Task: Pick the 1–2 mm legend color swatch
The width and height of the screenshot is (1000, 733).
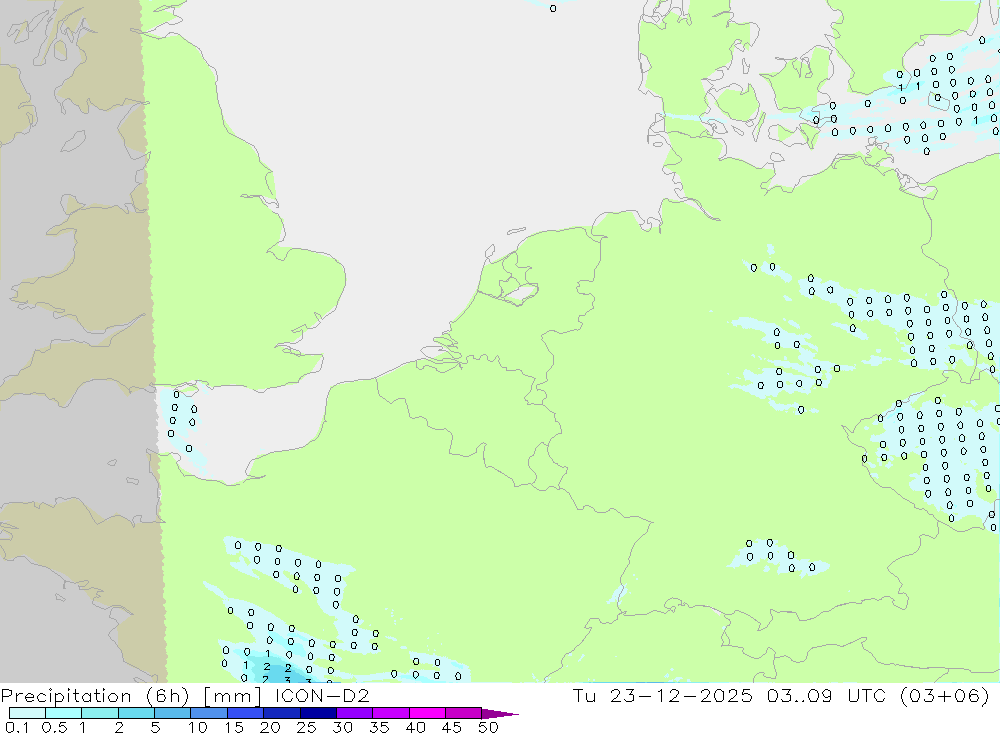Action: pos(99,713)
